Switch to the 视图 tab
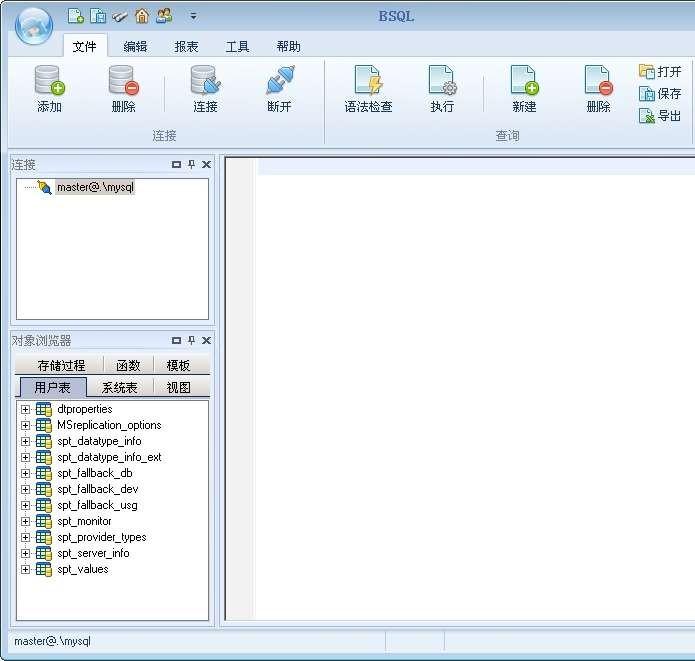 coord(178,387)
